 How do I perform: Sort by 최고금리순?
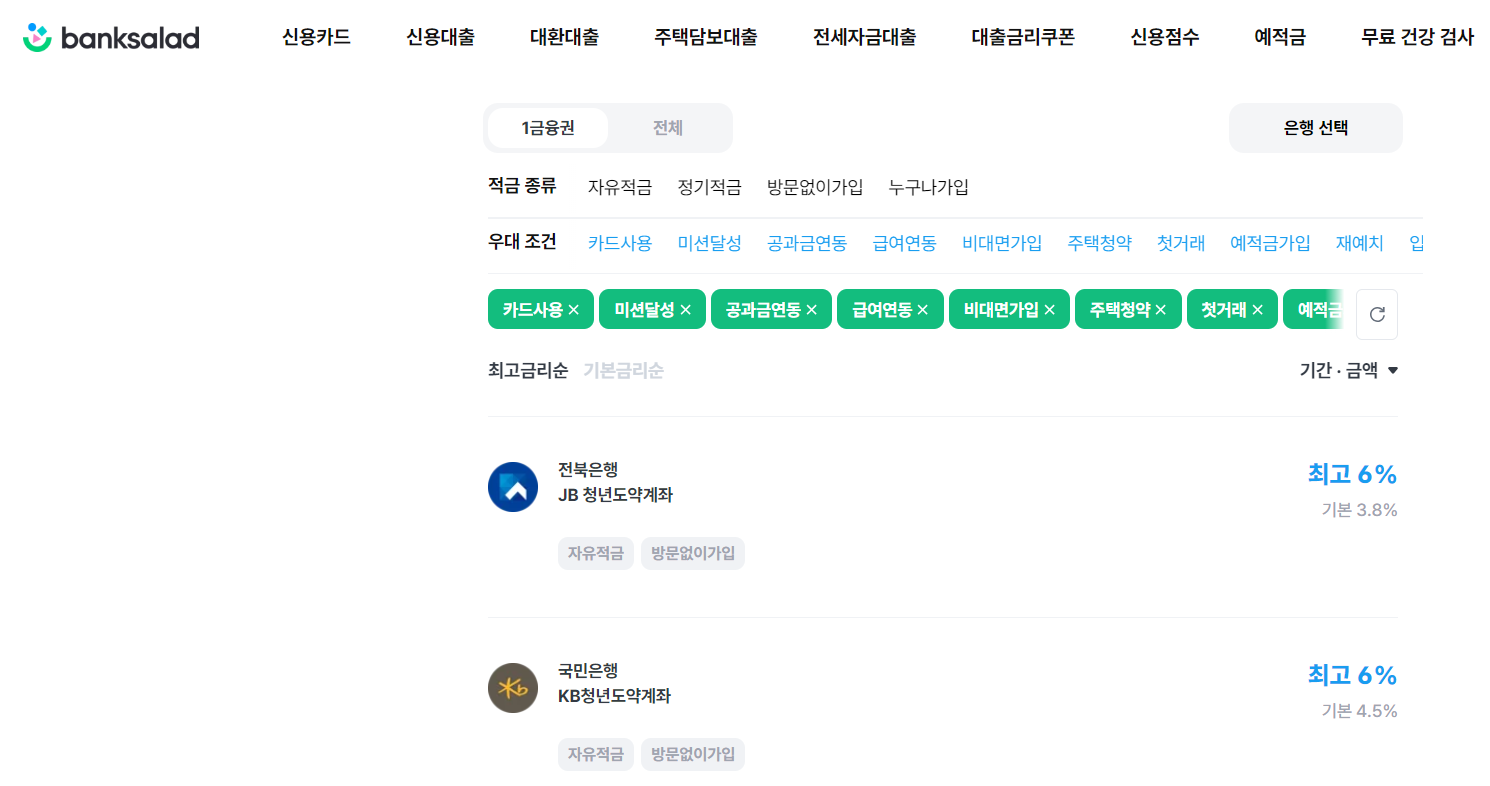528,371
